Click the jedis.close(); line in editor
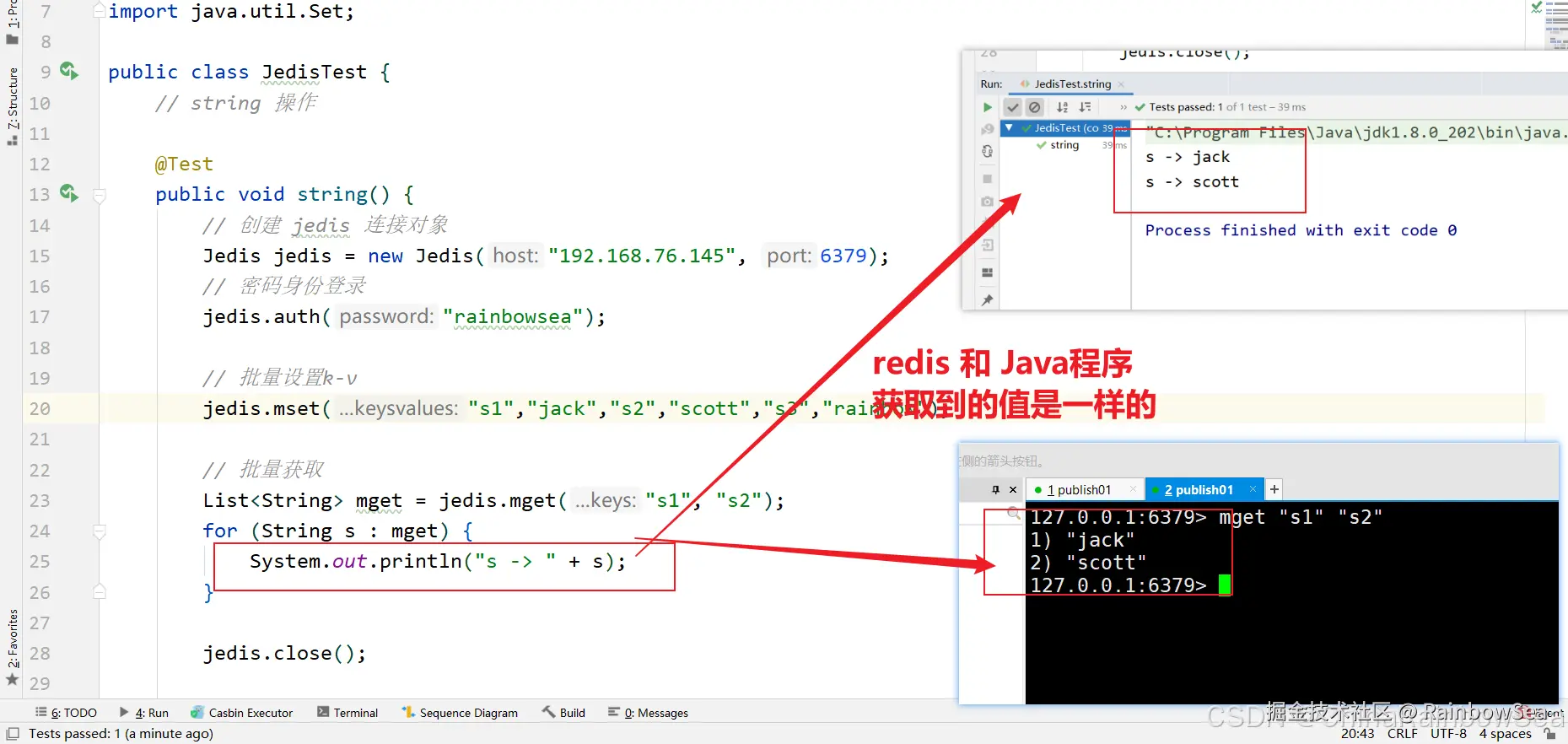The height and width of the screenshot is (744, 1568). pyautogui.click(x=284, y=654)
